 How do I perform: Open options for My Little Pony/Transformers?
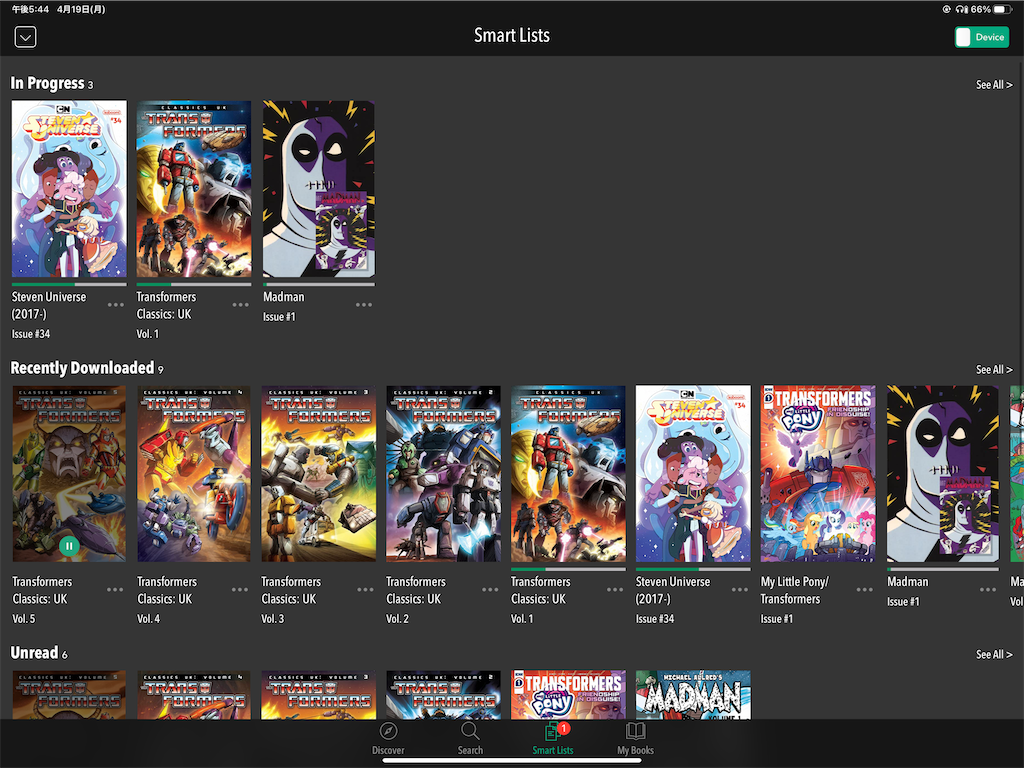tap(864, 589)
